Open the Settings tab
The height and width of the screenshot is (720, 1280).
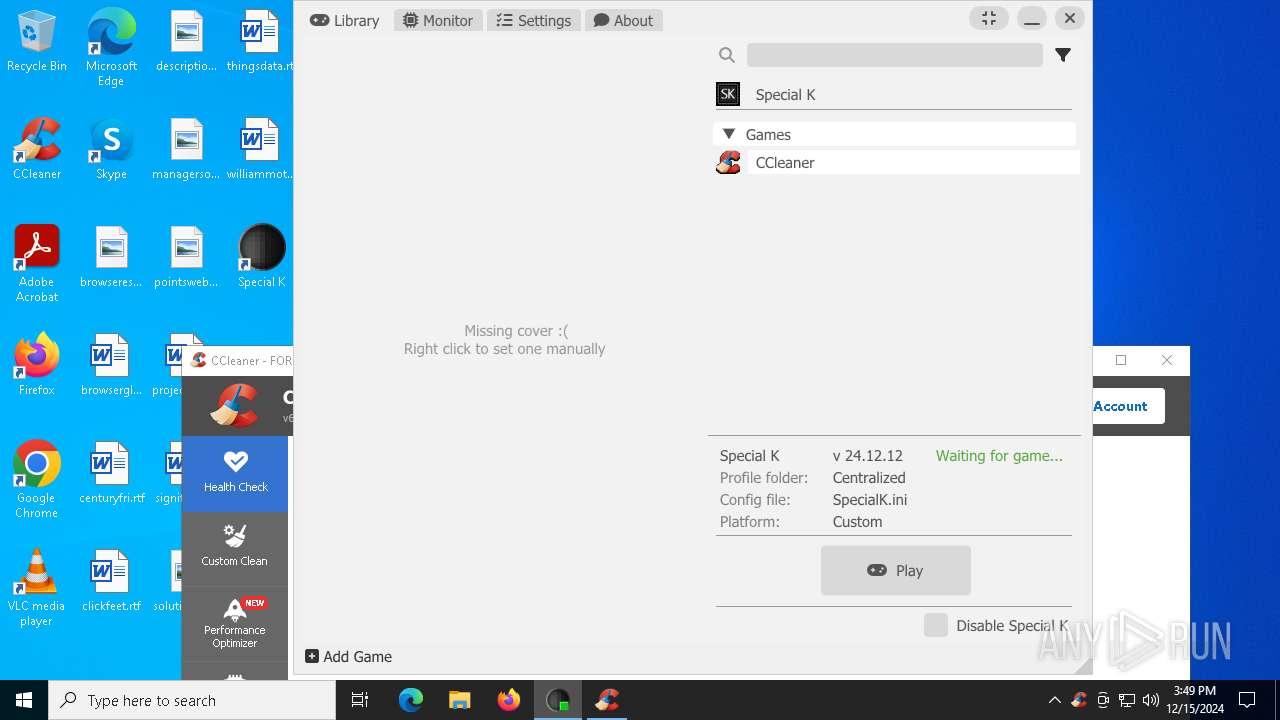[x=534, y=20]
